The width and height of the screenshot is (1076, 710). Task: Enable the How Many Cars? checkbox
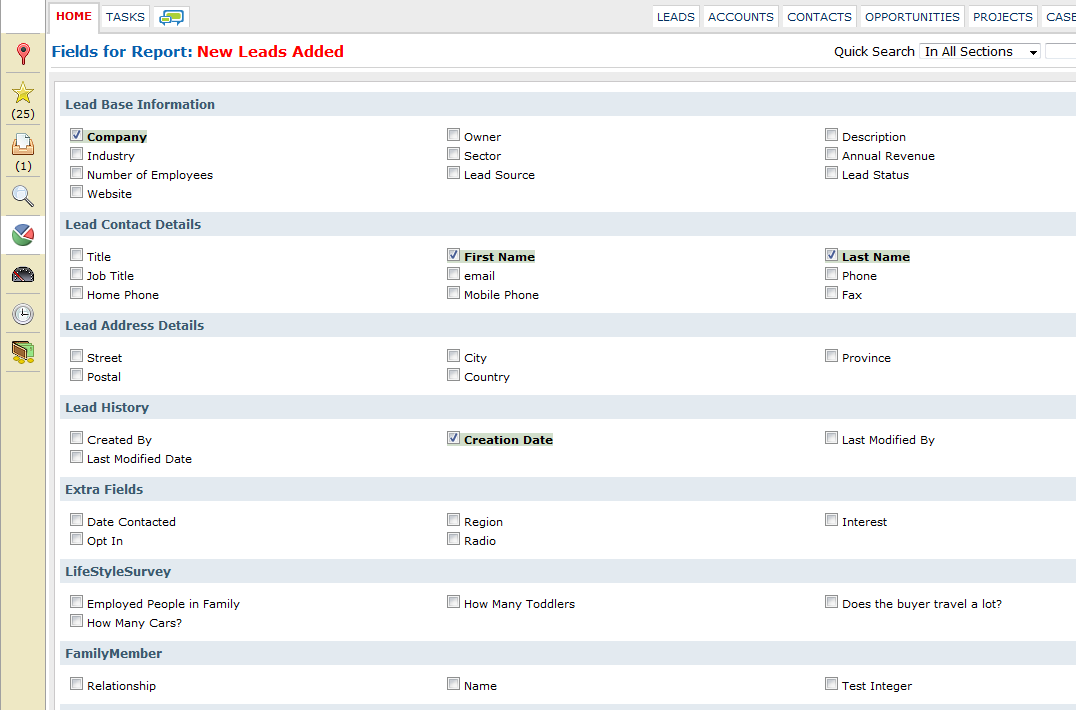click(x=76, y=622)
